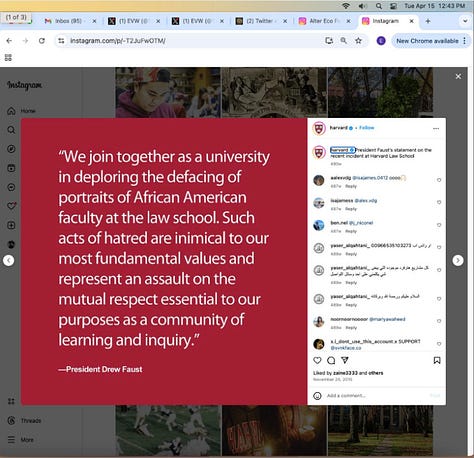Open sound volume in macOS menu bar
The width and height of the screenshot is (474, 458).
point(362,6)
